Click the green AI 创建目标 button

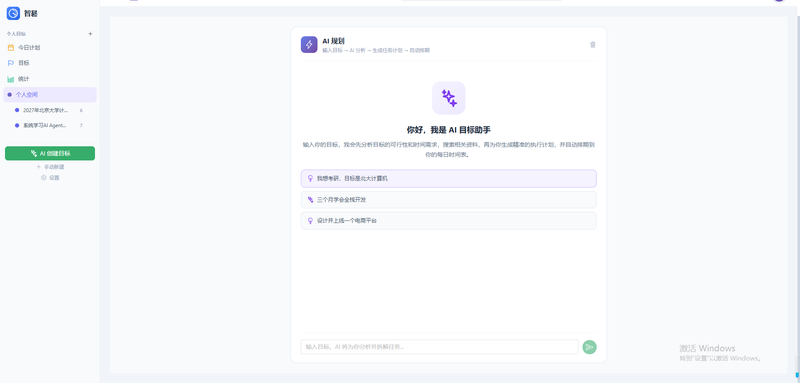tap(50, 154)
